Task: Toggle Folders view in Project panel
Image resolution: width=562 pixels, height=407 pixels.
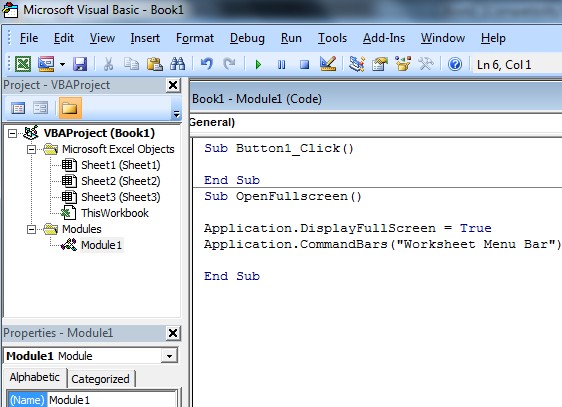Action: pyautogui.click(x=70, y=108)
